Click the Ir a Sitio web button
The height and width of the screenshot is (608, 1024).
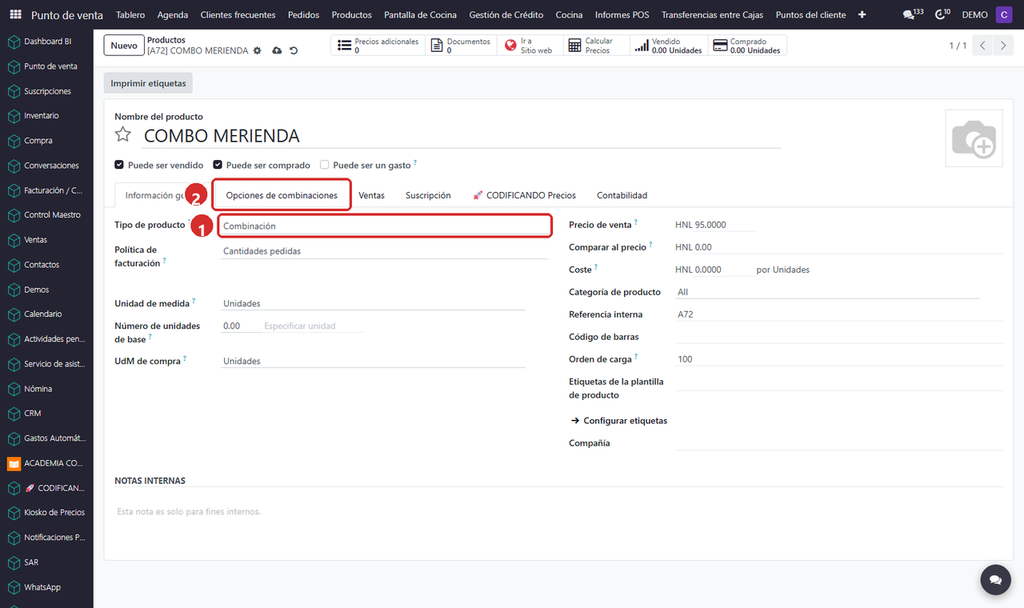(530, 45)
